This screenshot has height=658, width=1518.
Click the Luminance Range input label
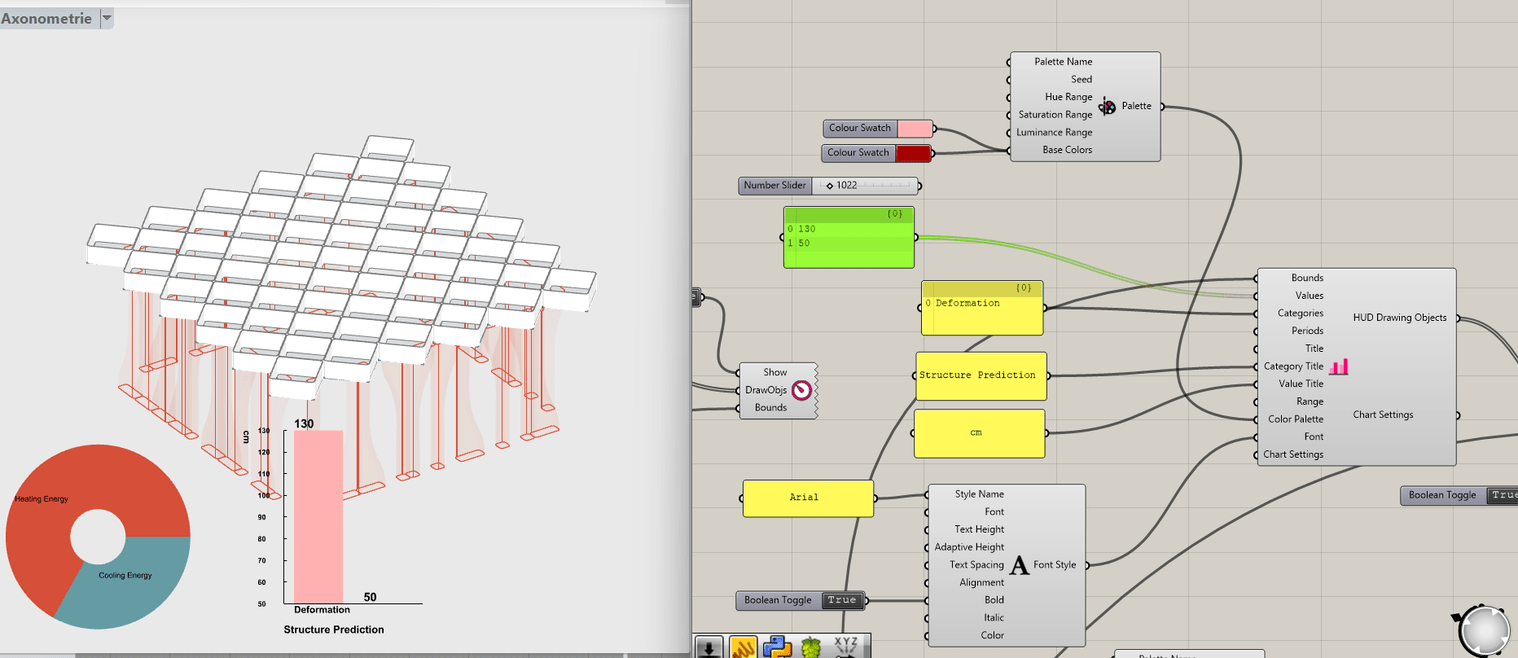(1054, 132)
